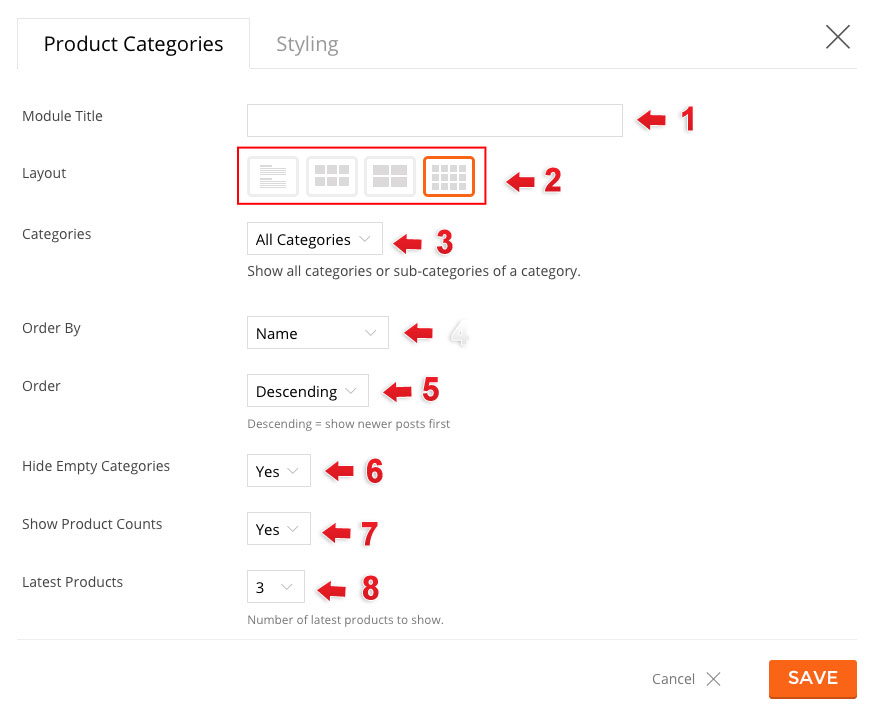Click the chevron arrow in Categories dropdown
The image size is (874, 716).
tap(365, 239)
